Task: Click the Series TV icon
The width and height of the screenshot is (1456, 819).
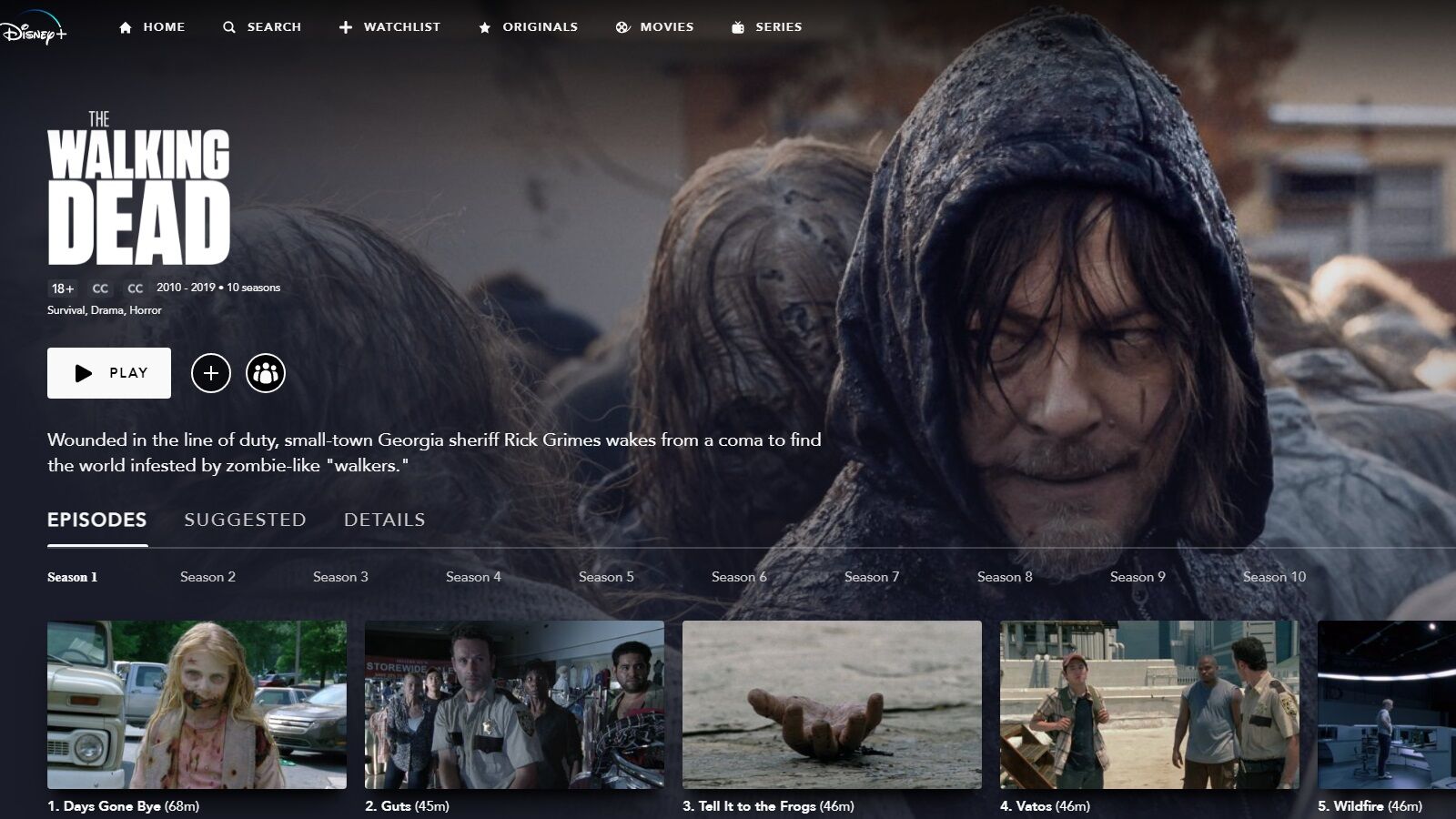Action: click(738, 27)
